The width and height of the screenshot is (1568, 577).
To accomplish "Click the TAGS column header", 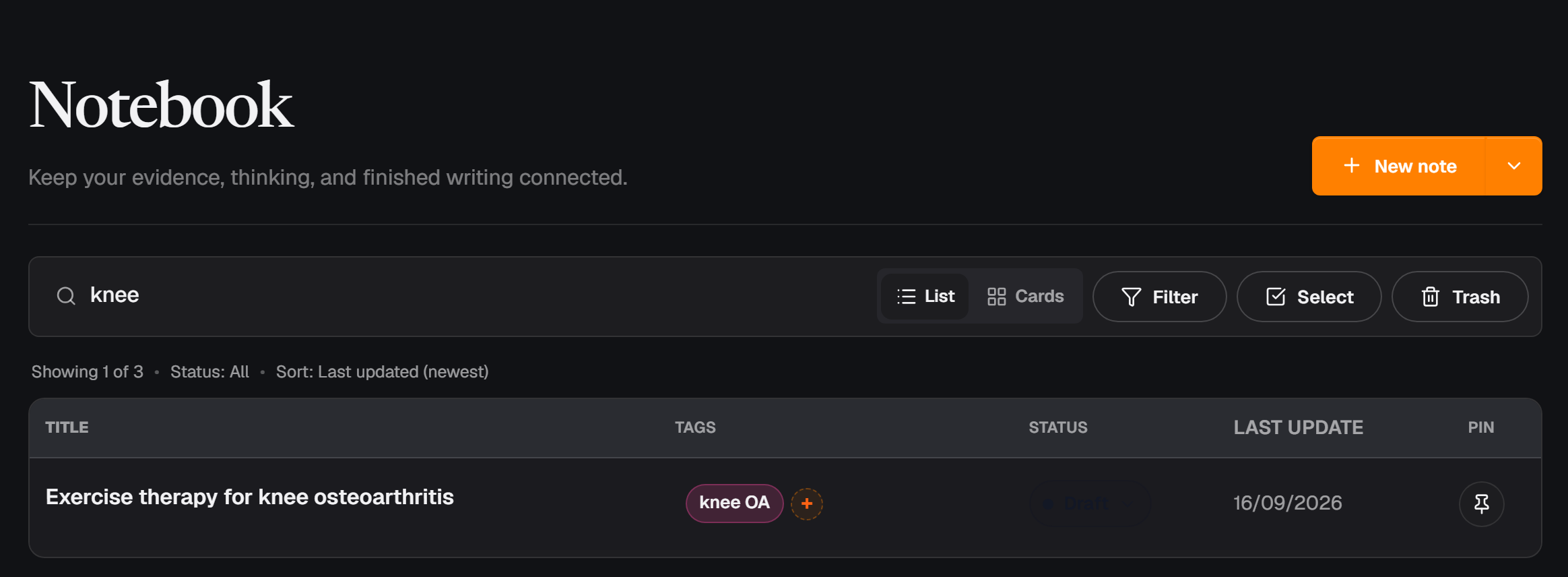I will 695,427.
